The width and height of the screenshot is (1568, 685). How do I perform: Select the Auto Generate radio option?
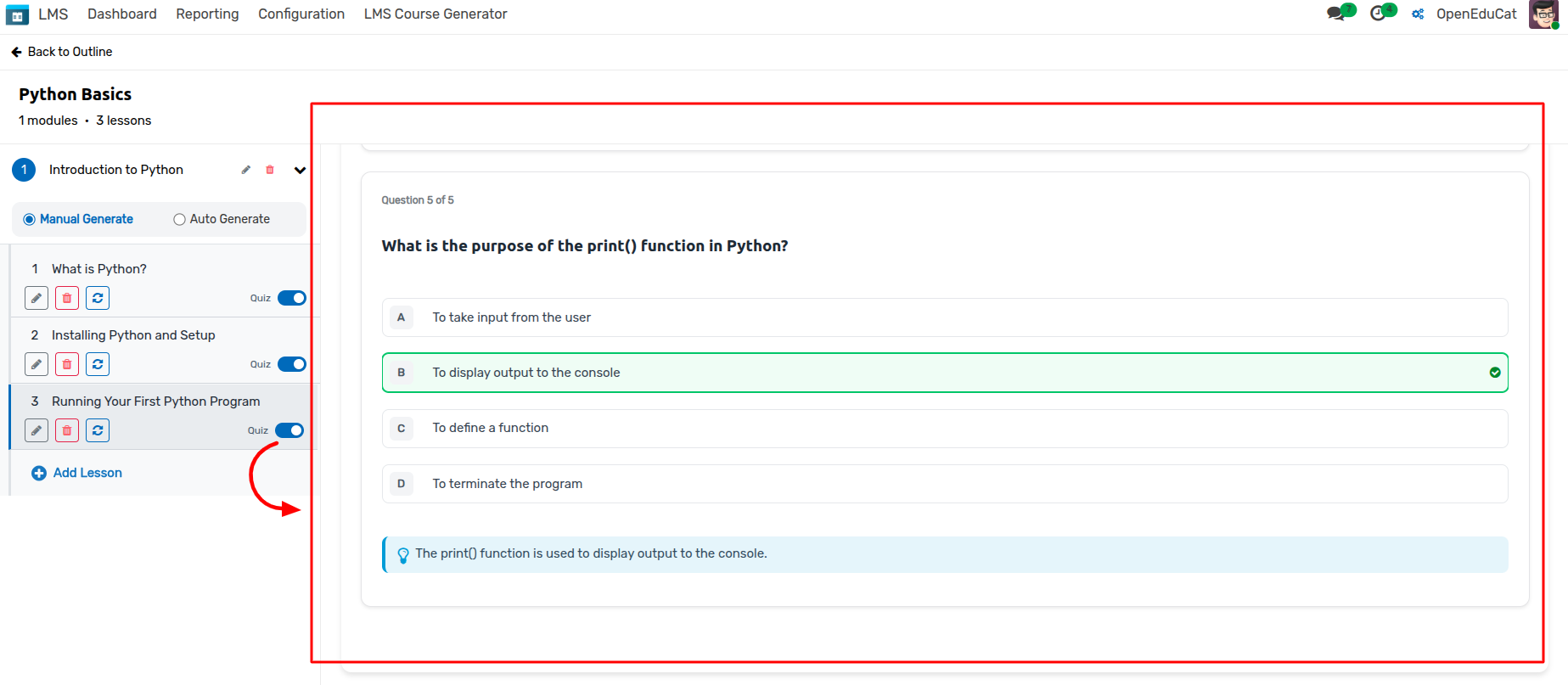tap(179, 219)
